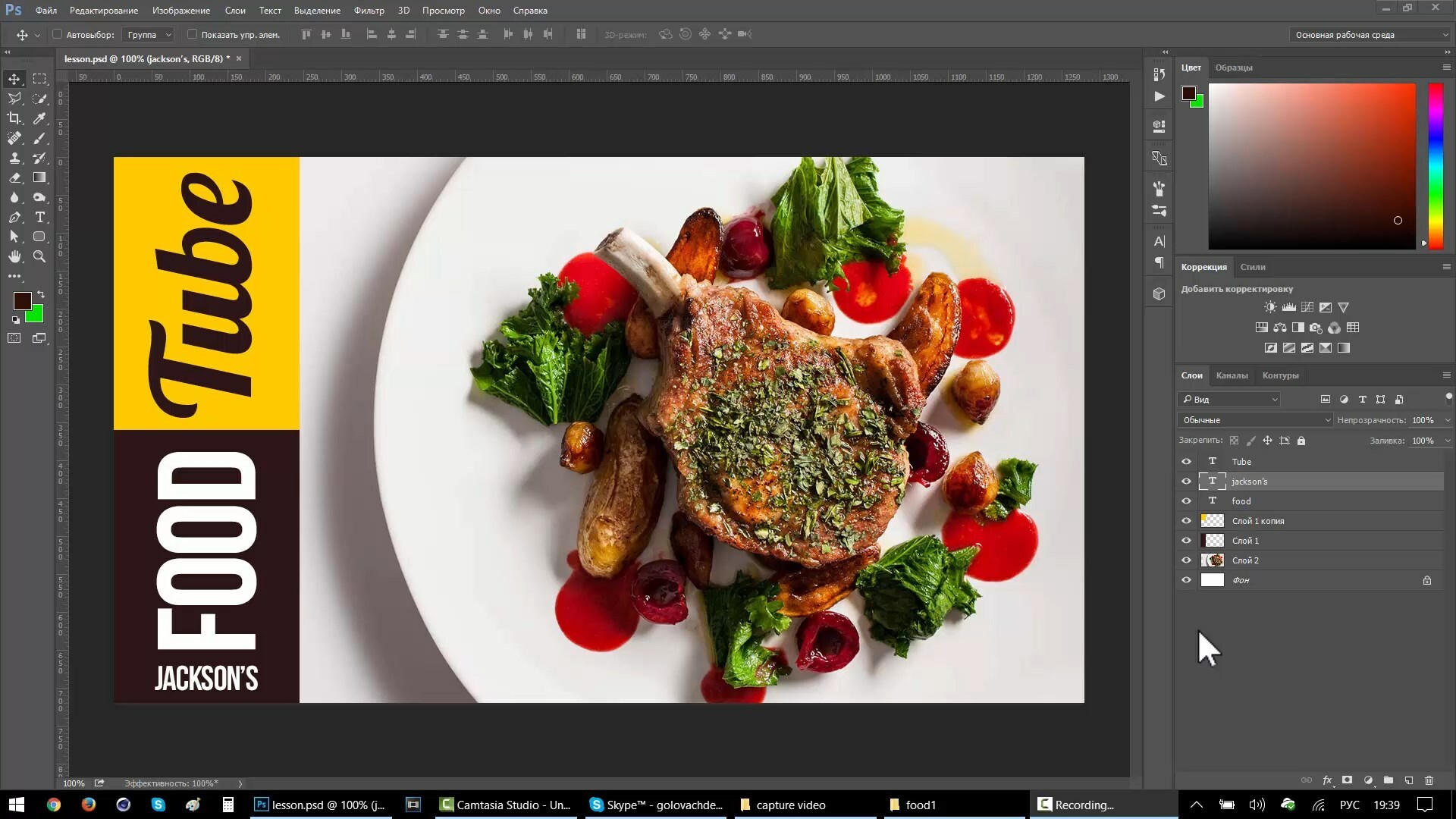This screenshot has height=819, width=1456.
Task: Switch to the Стили tab
Action: [1253, 267]
